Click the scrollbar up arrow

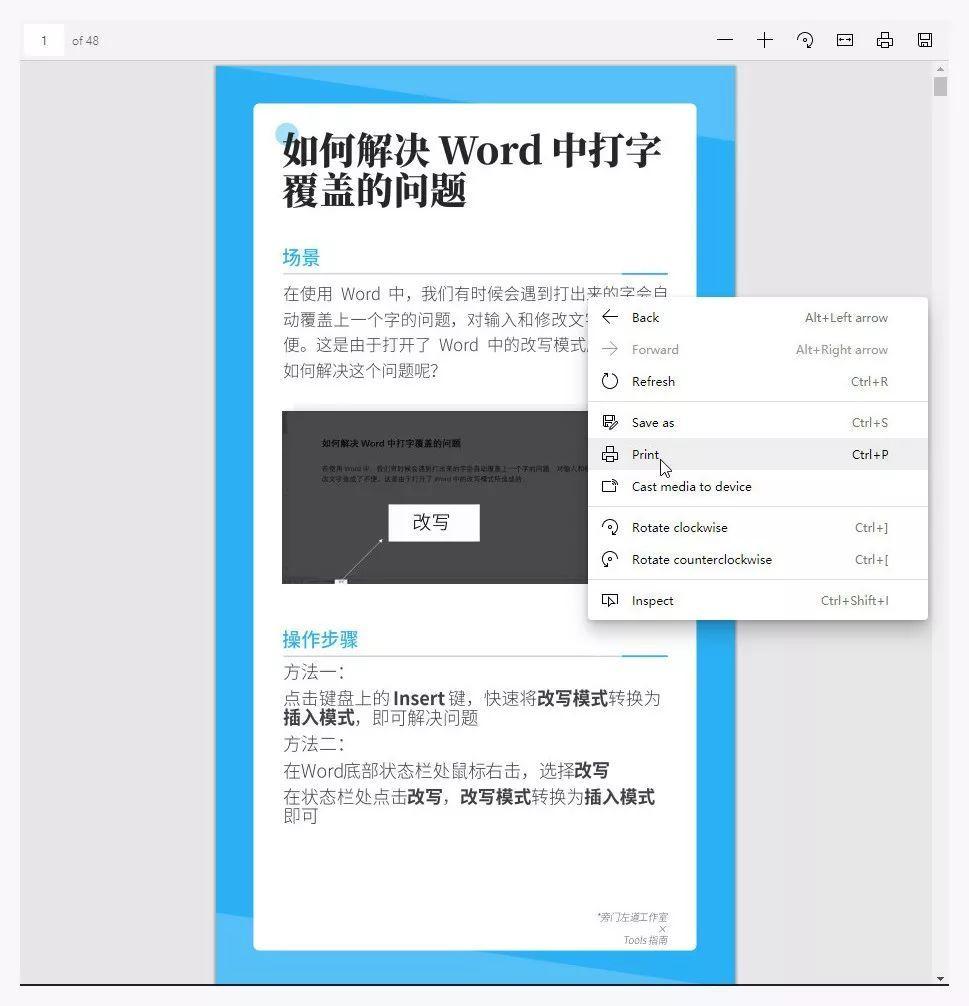coord(940,69)
